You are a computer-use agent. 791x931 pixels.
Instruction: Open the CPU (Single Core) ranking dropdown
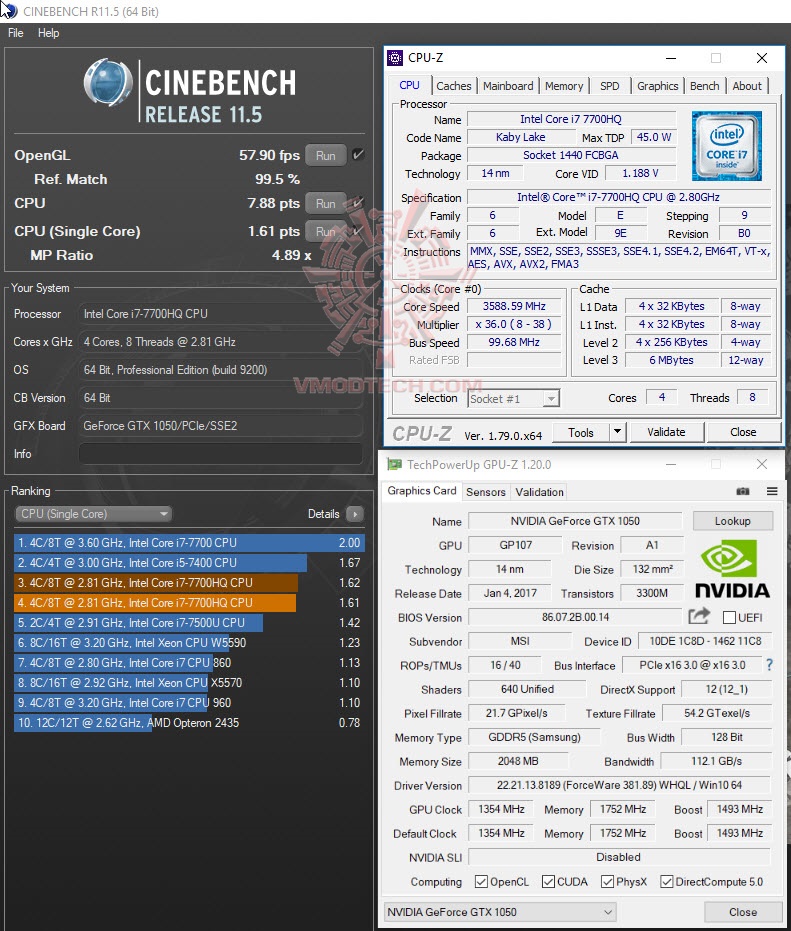tap(93, 514)
